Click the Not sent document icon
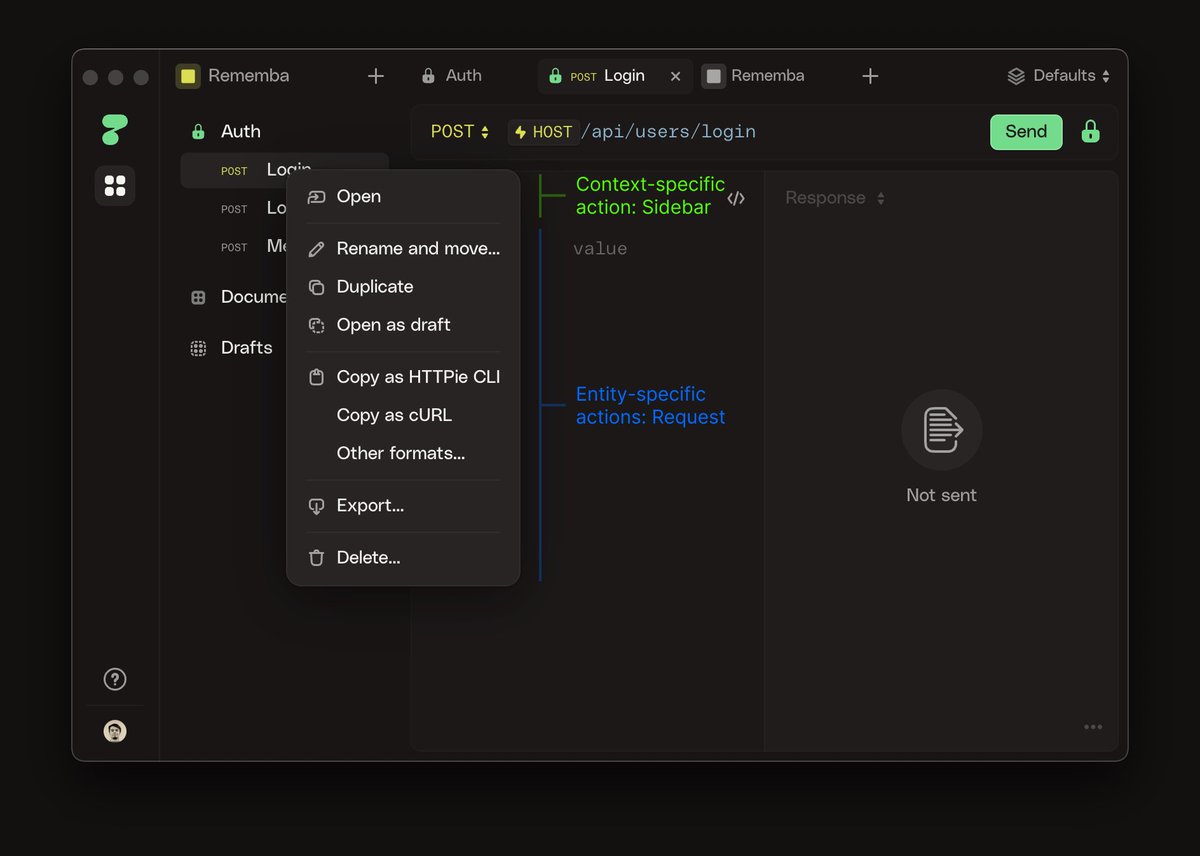Image resolution: width=1200 pixels, height=856 pixels. coord(942,430)
